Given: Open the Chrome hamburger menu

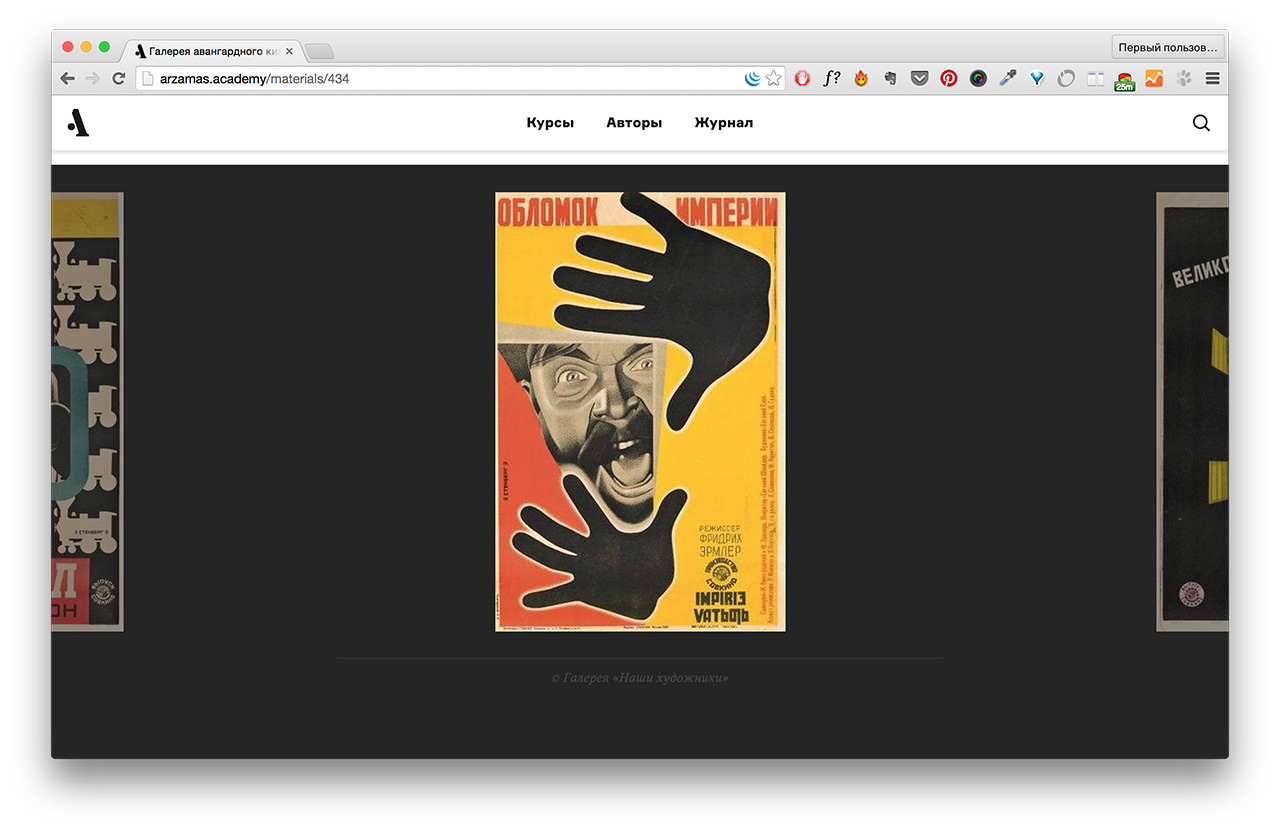Looking at the screenshot, I should pyautogui.click(x=1212, y=78).
